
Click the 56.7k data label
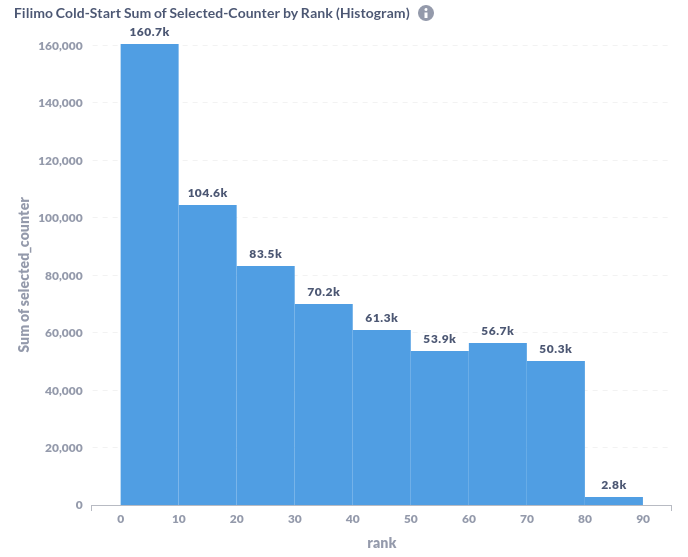[x=498, y=331]
